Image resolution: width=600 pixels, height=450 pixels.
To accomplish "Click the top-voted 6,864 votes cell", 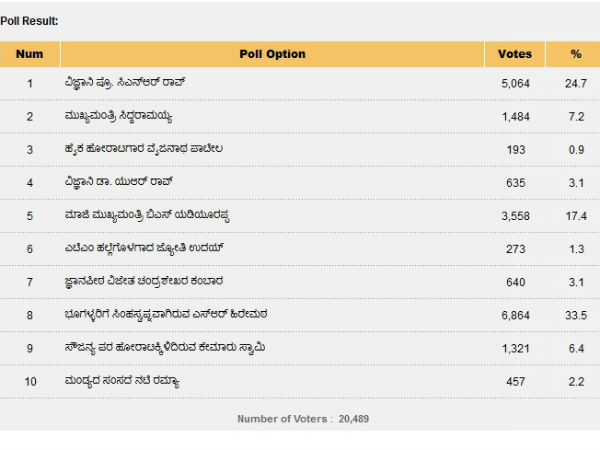I will click(515, 315).
